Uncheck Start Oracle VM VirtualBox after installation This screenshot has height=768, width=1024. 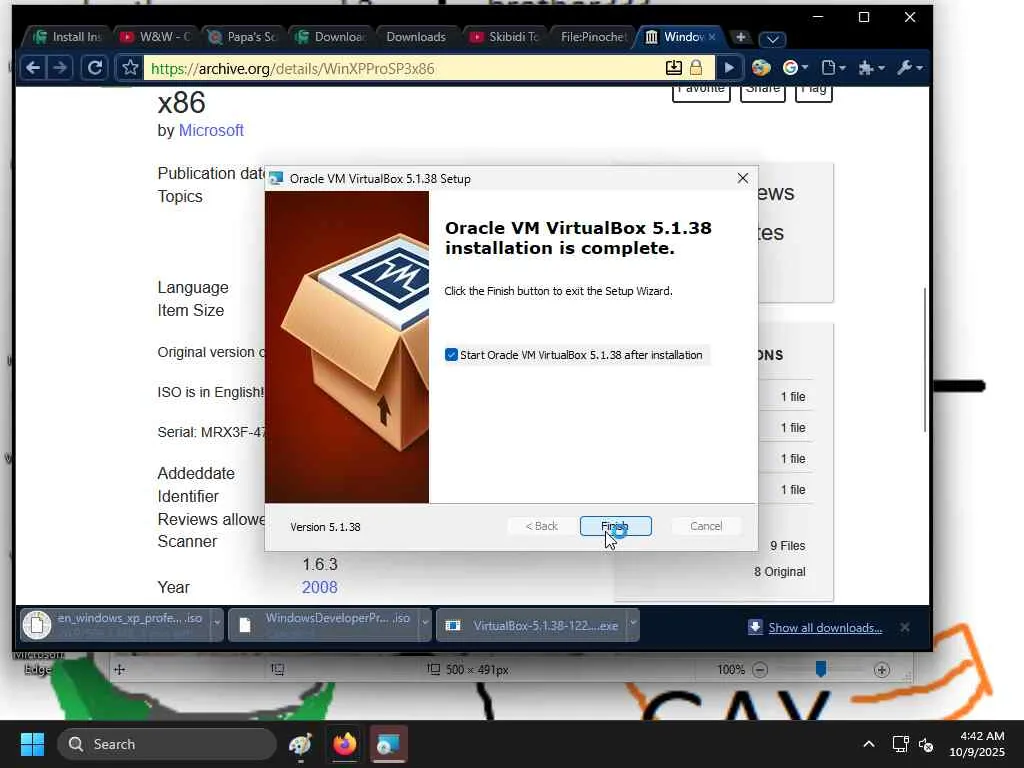point(451,355)
